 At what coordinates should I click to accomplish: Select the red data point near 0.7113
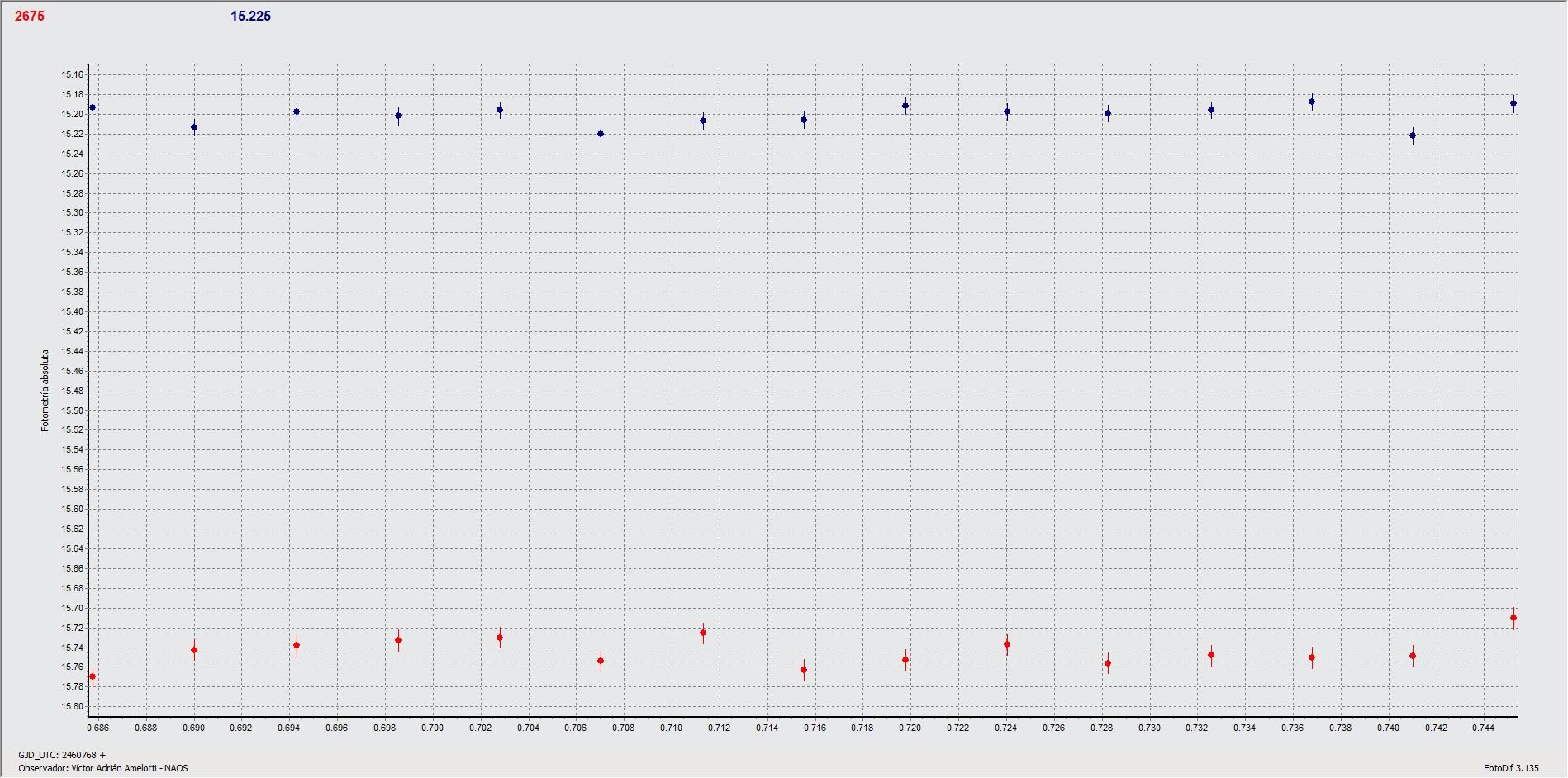[703, 633]
